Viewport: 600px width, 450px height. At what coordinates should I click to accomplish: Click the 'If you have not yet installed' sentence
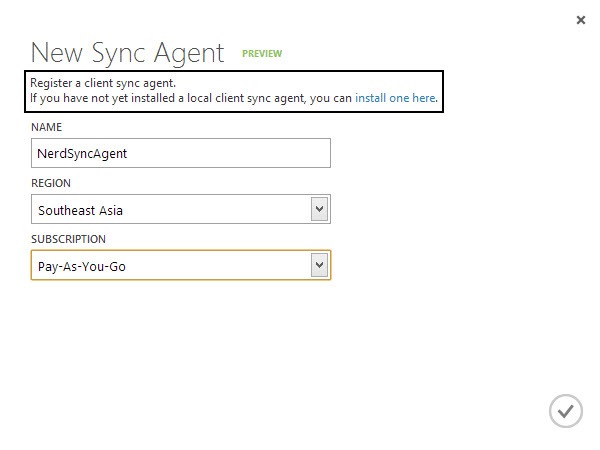[191, 98]
